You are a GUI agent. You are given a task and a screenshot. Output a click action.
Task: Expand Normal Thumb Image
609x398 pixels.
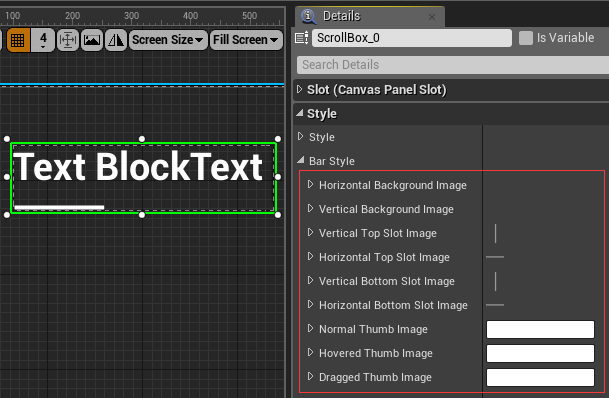coord(310,328)
